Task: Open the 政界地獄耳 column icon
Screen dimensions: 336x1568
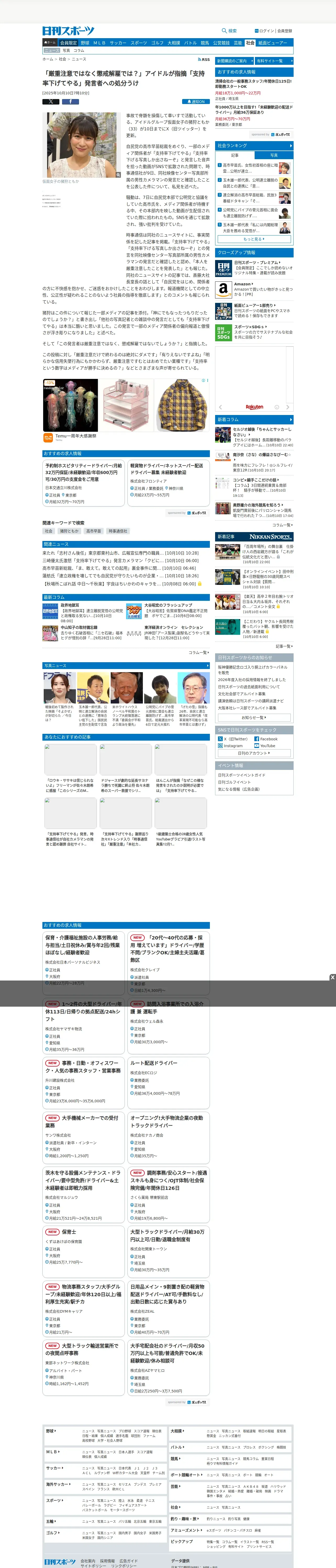Action: (51, 611)
